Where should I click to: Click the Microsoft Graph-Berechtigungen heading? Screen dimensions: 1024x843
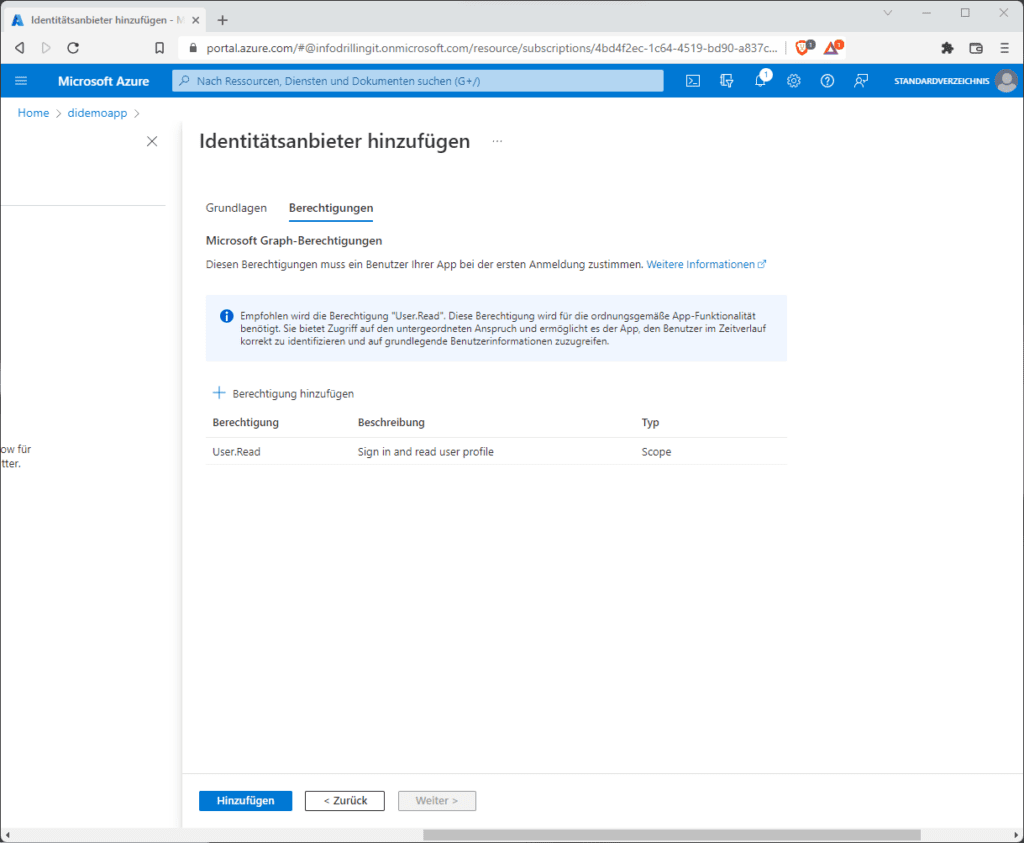click(x=294, y=241)
